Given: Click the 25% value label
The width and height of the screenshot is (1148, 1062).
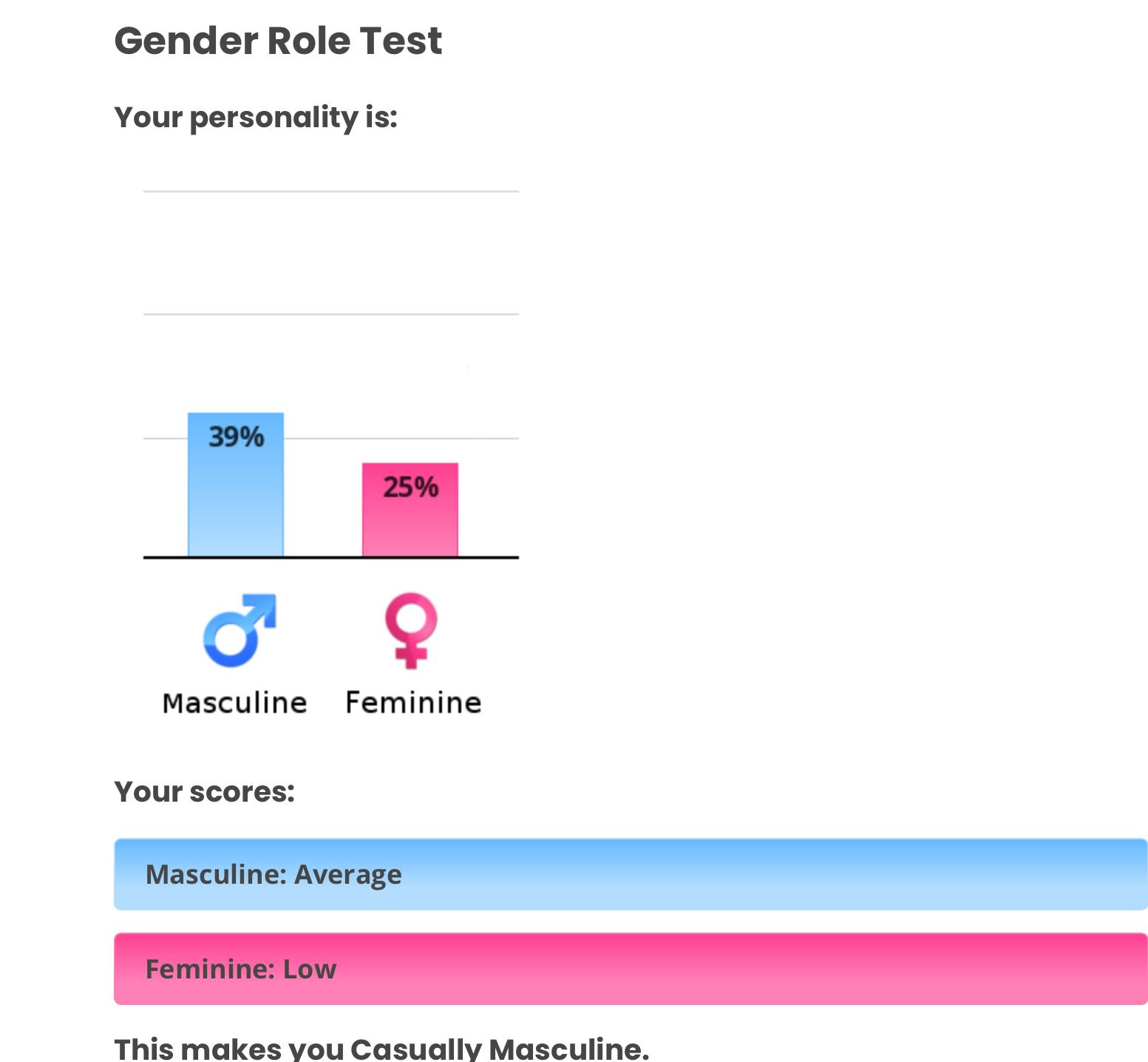Looking at the screenshot, I should click(x=410, y=487).
